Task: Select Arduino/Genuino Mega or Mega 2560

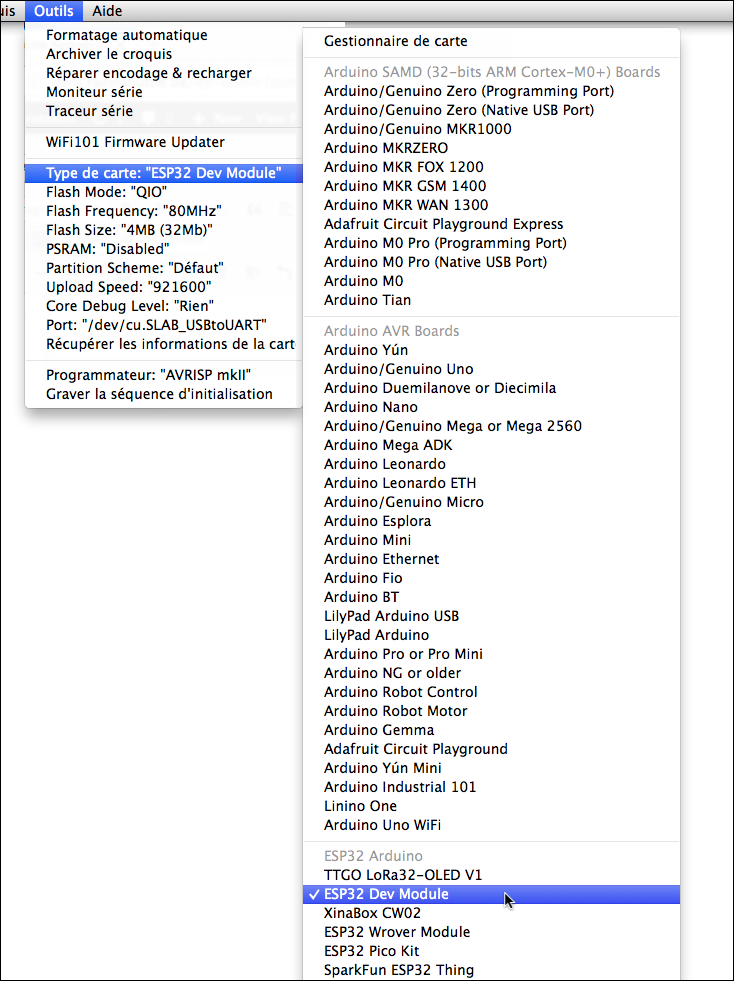Action: tap(491, 426)
